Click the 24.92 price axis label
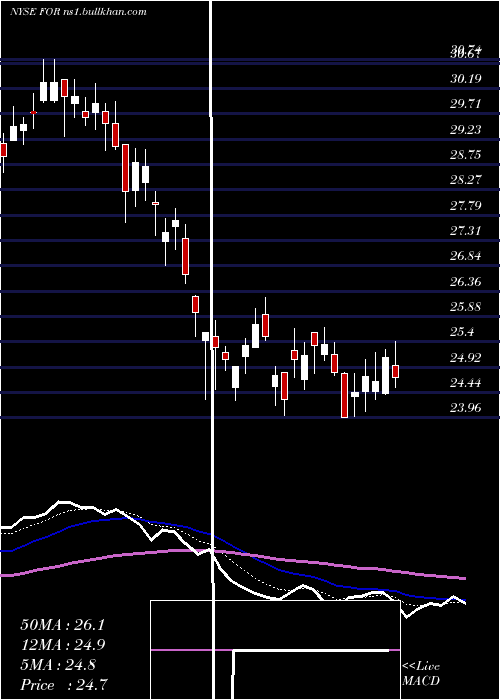The width and height of the screenshot is (500, 700). pos(466,358)
